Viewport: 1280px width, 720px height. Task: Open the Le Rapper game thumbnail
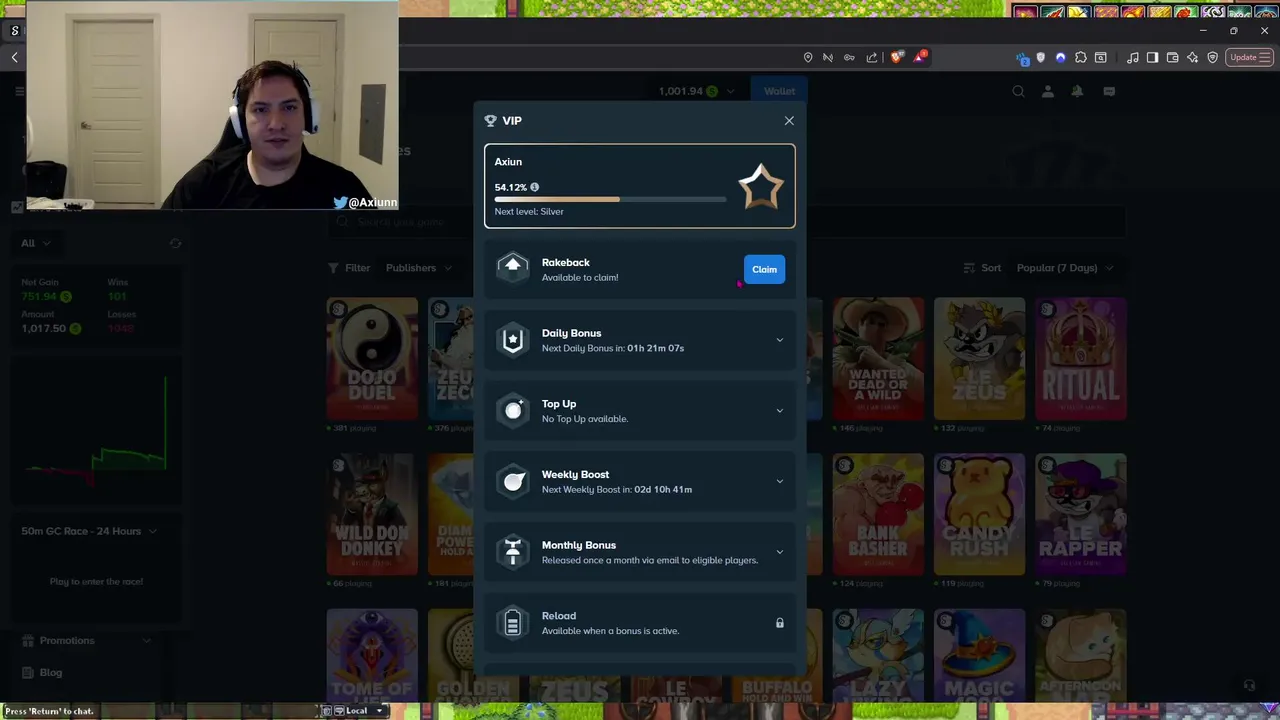point(1081,514)
